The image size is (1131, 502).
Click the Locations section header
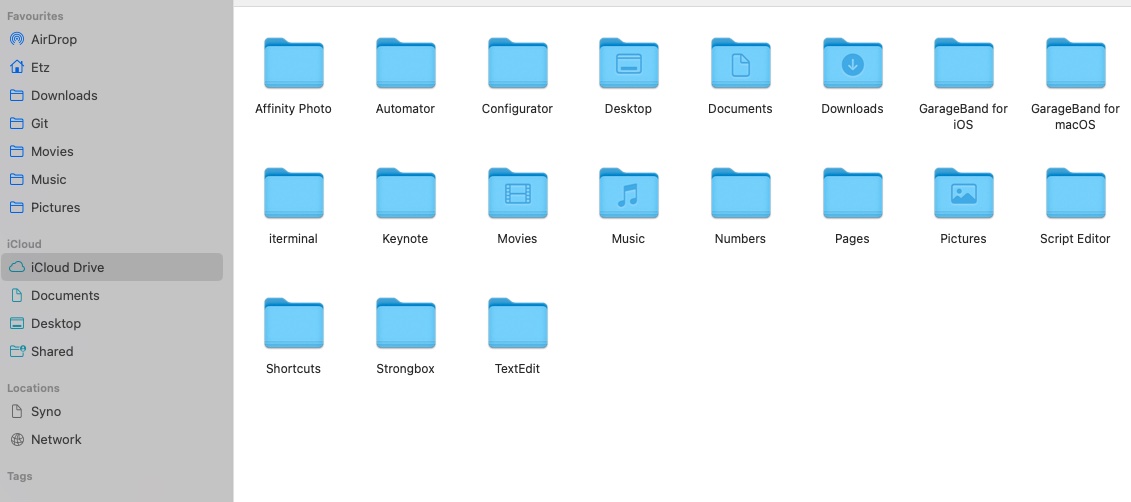click(x=35, y=388)
